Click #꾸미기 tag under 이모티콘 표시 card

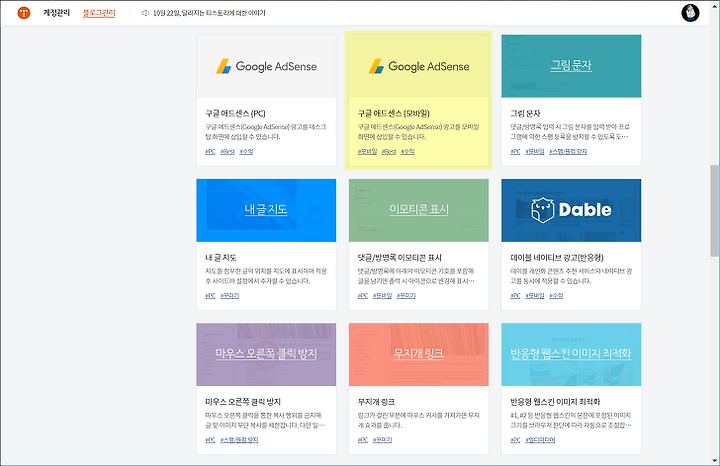pyautogui.click(x=406, y=296)
